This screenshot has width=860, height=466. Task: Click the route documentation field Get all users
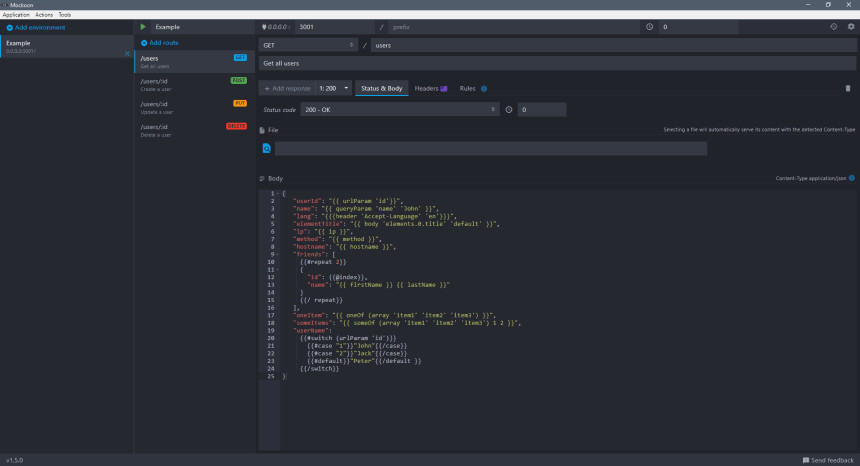click(x=557, y=64)
